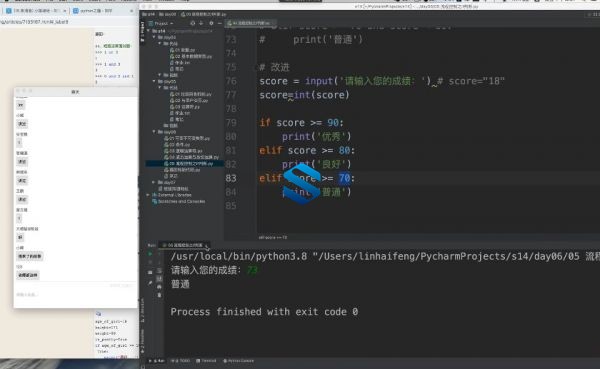This screenshot has height=369, width=600.
Task: Expand the day07 folder
Action: coord(154,182)
